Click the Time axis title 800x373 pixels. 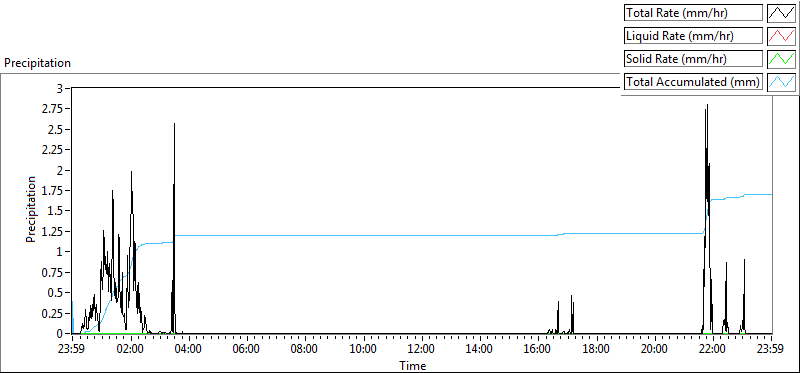click(x=412, y=365)
